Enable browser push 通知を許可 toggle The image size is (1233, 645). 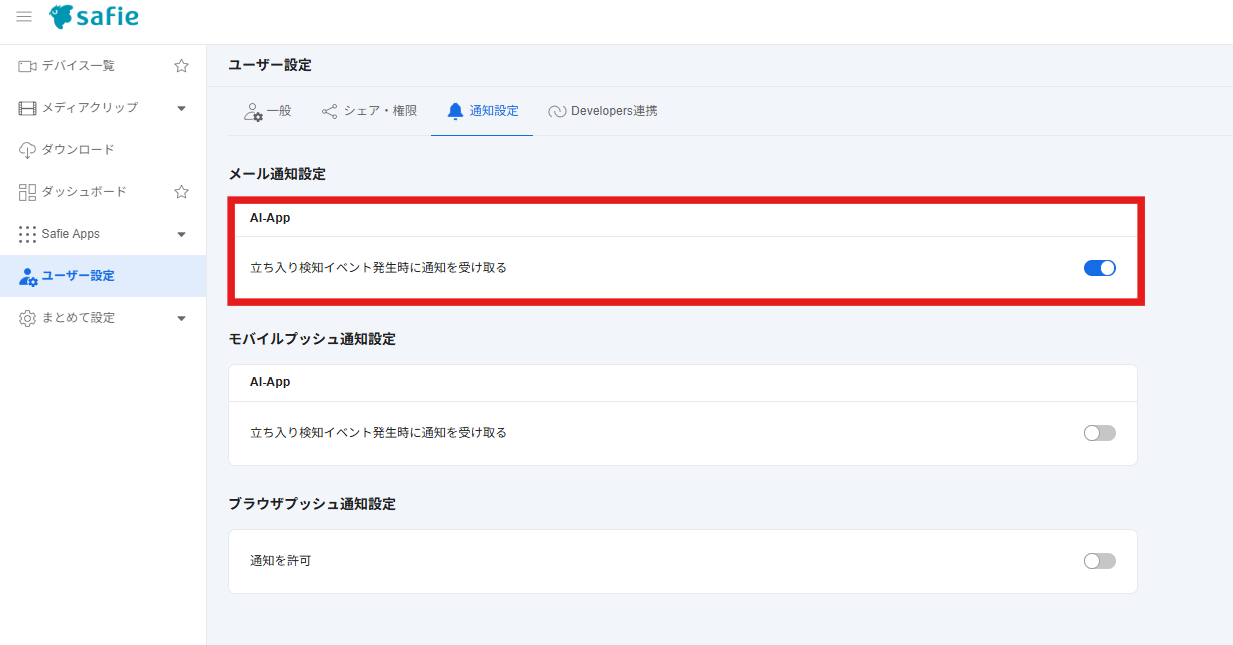(x=1099, y=561)
